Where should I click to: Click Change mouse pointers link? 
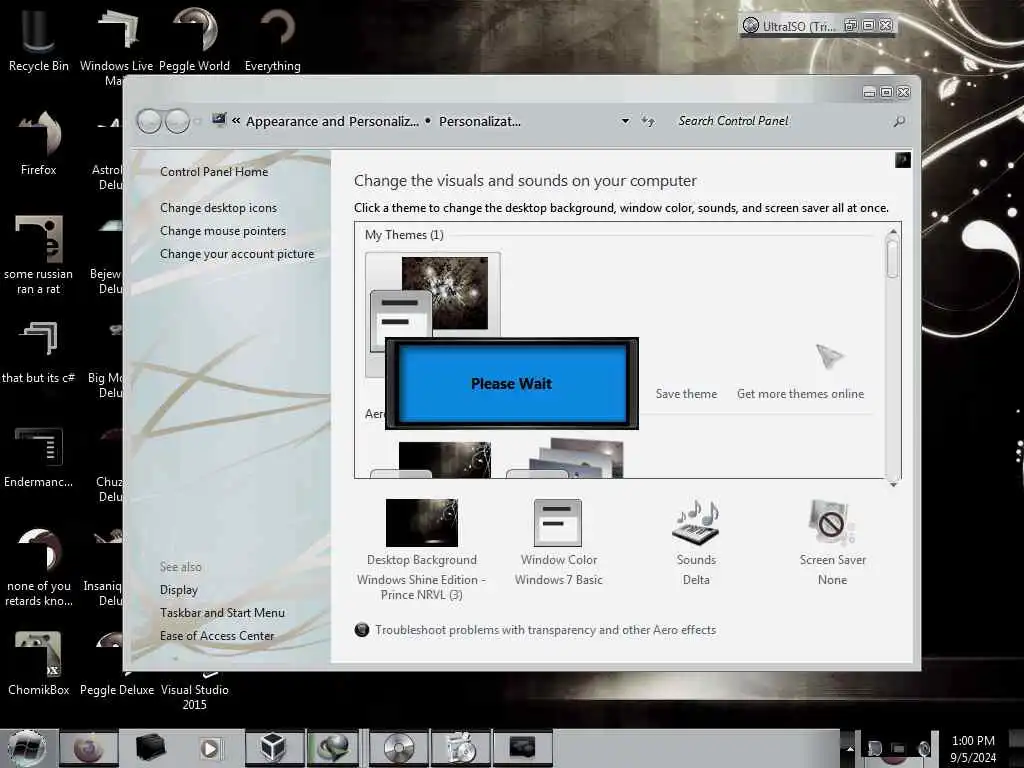pos(223,231)
